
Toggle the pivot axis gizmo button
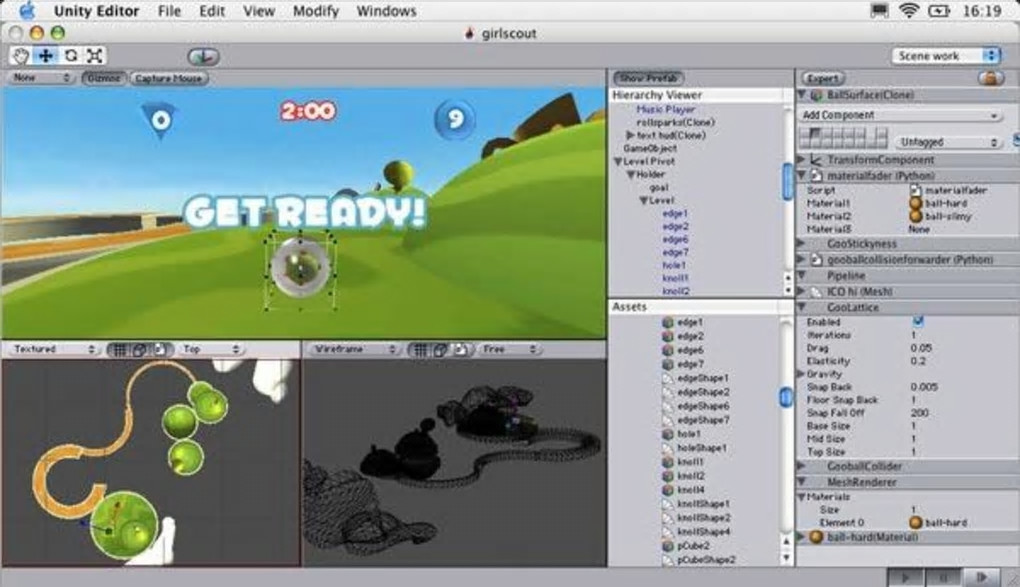pos(204,57)
